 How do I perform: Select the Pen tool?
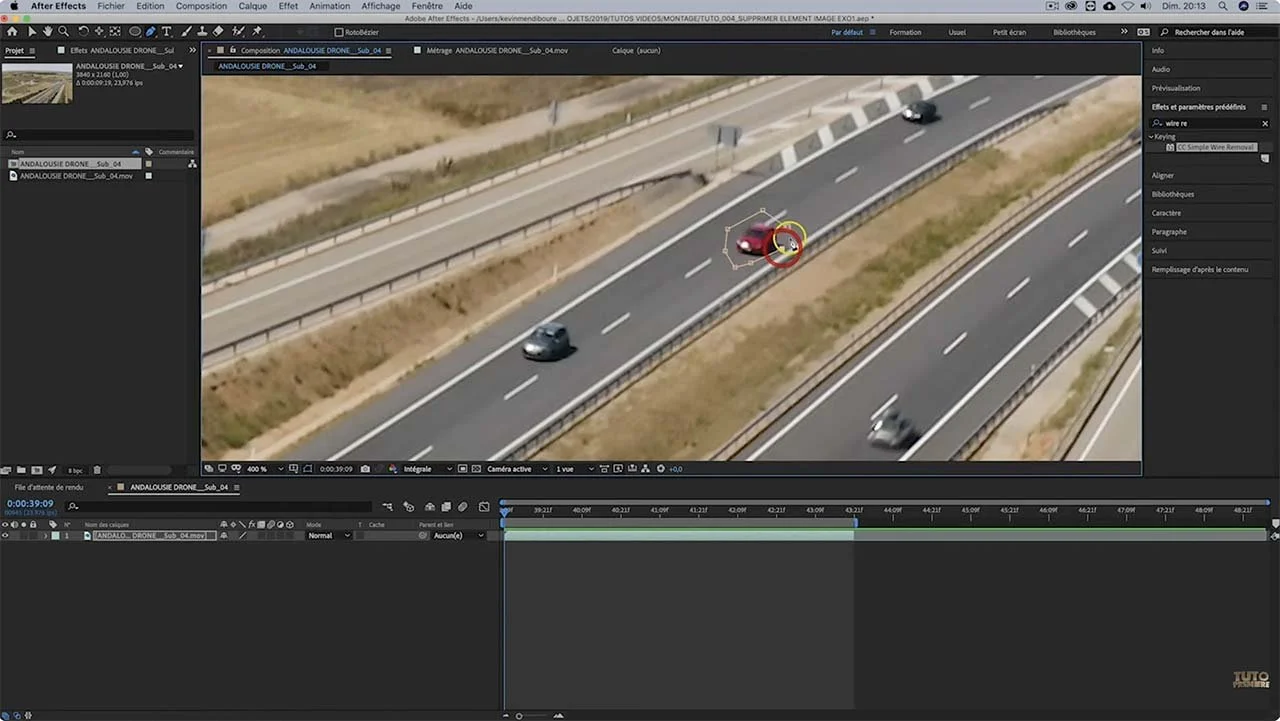[x=150, y=31]
